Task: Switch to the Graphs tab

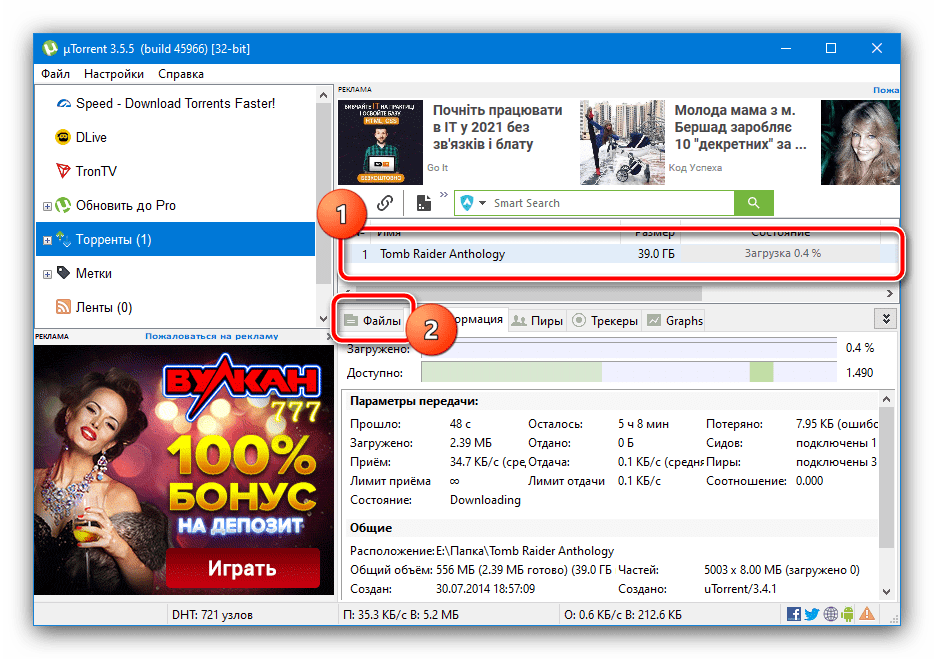Action: pos(675,321)
